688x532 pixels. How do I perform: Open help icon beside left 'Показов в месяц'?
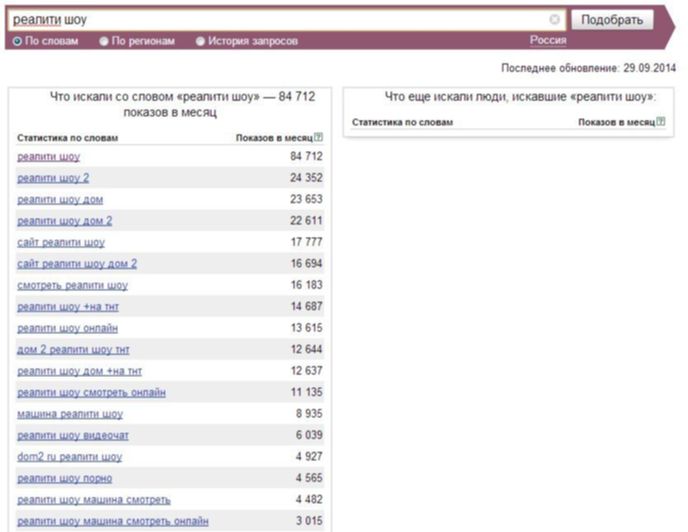(x=319, y=137)
